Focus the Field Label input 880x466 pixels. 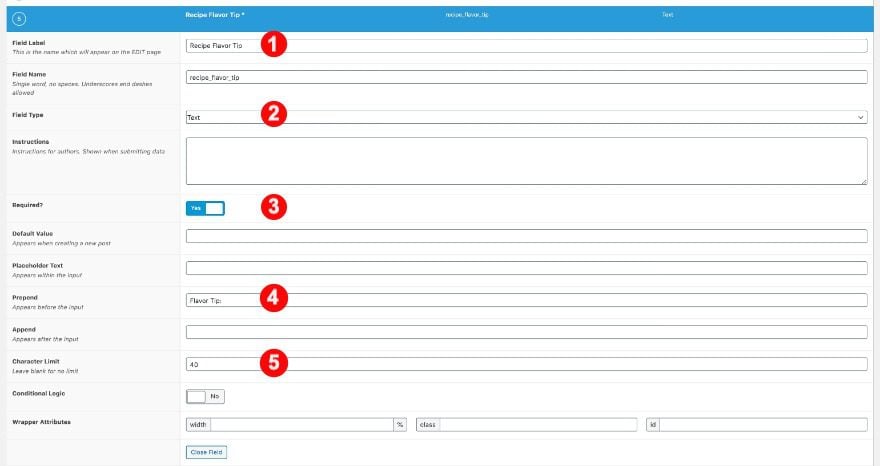pos(526,45)
